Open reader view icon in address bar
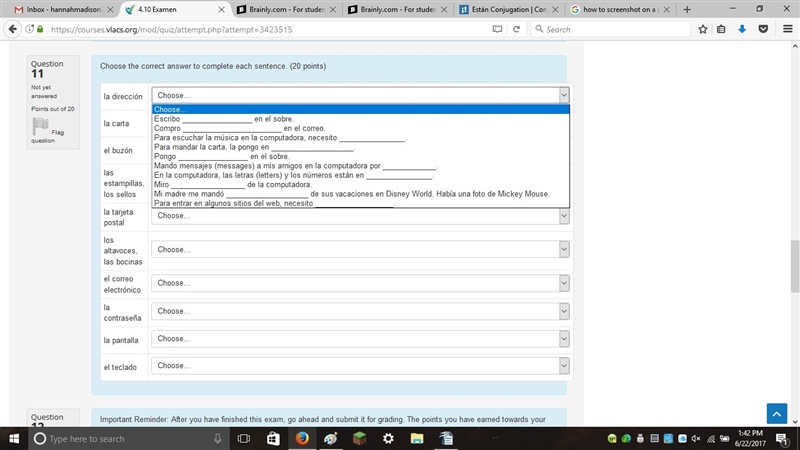The width and height of the screenshot is (800, 450). (x=497, y=29)
